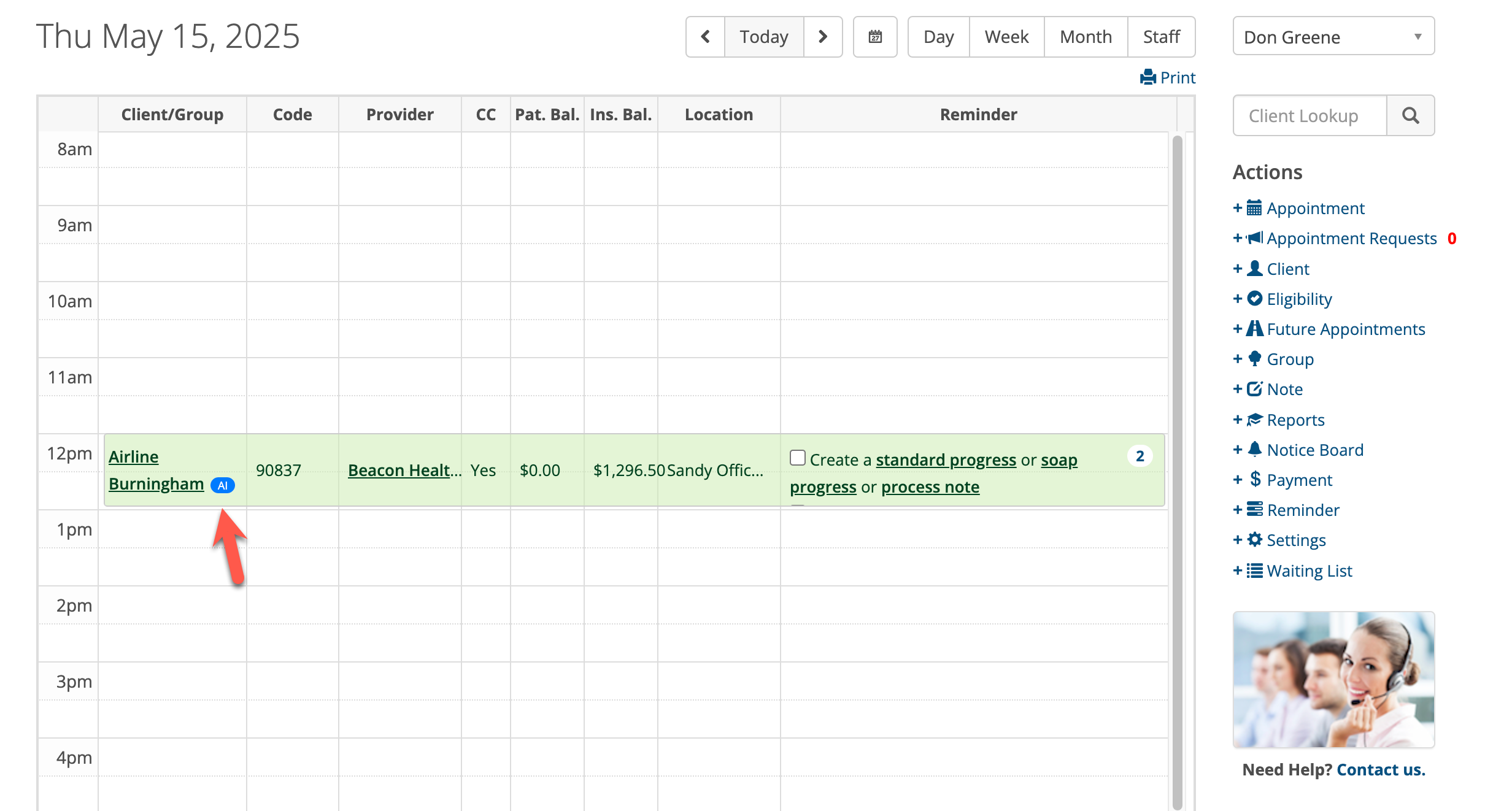The width and height of the screenshot is (1512, 811).
Task: Open Future Appointments
Action: tap(1346, 329)
